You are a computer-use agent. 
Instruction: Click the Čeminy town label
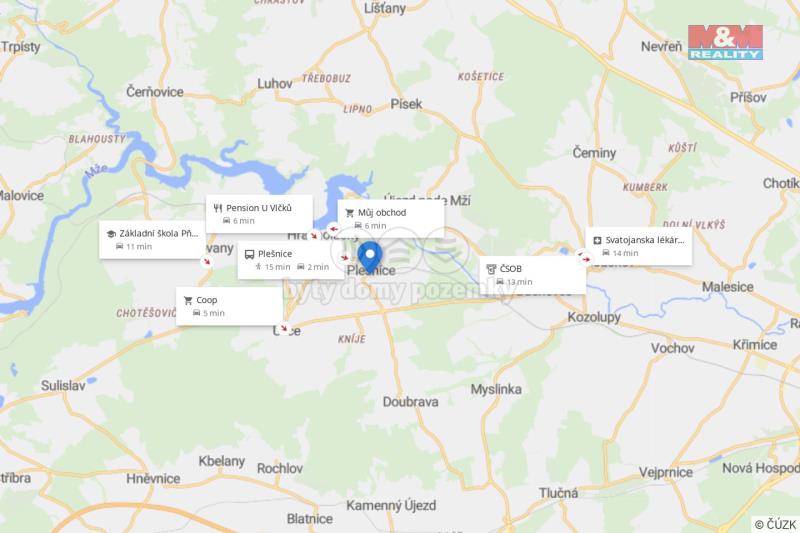coord(594,153)
